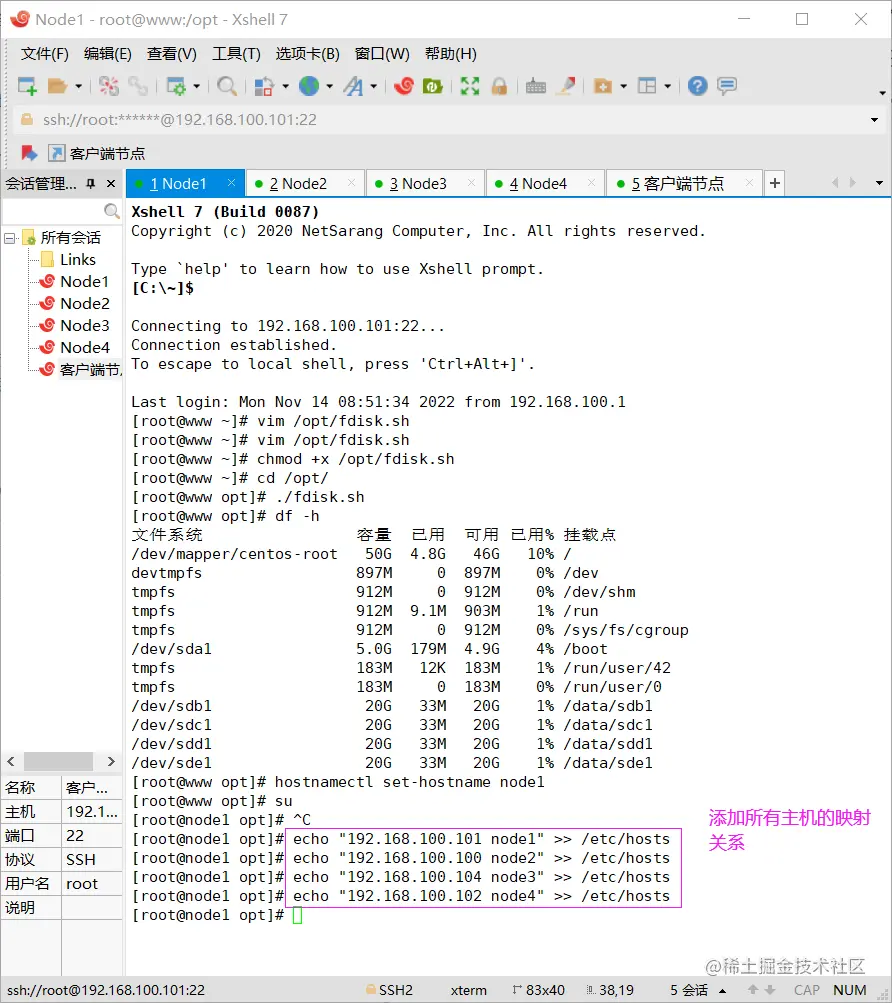Close the 1 Node1 tab
The image size is (892, 1003).
click(232, 183)
